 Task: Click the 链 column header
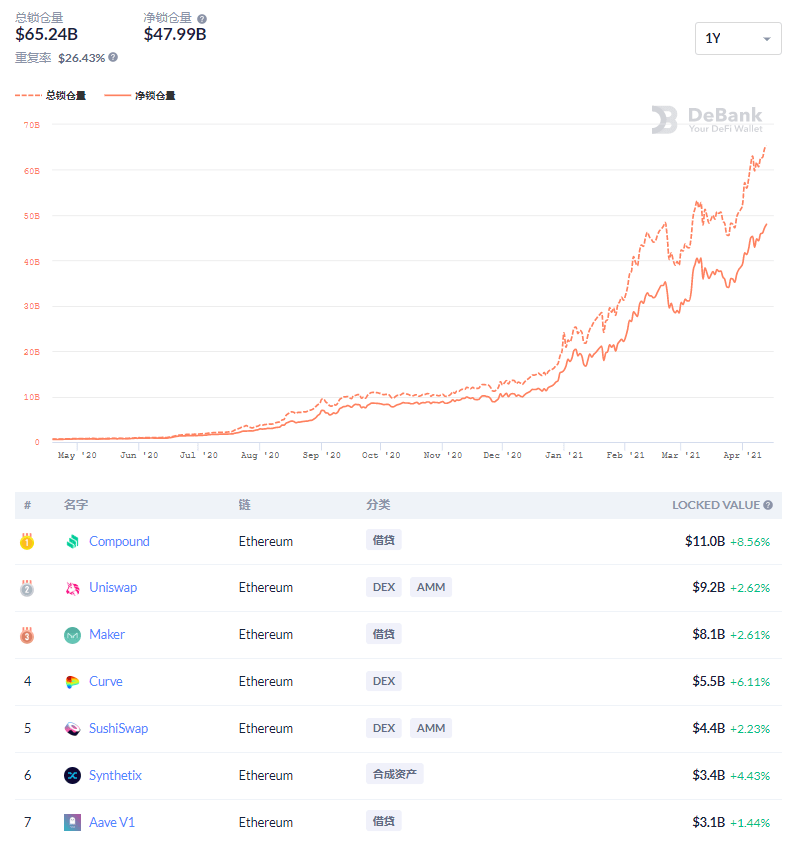[245, 505]
